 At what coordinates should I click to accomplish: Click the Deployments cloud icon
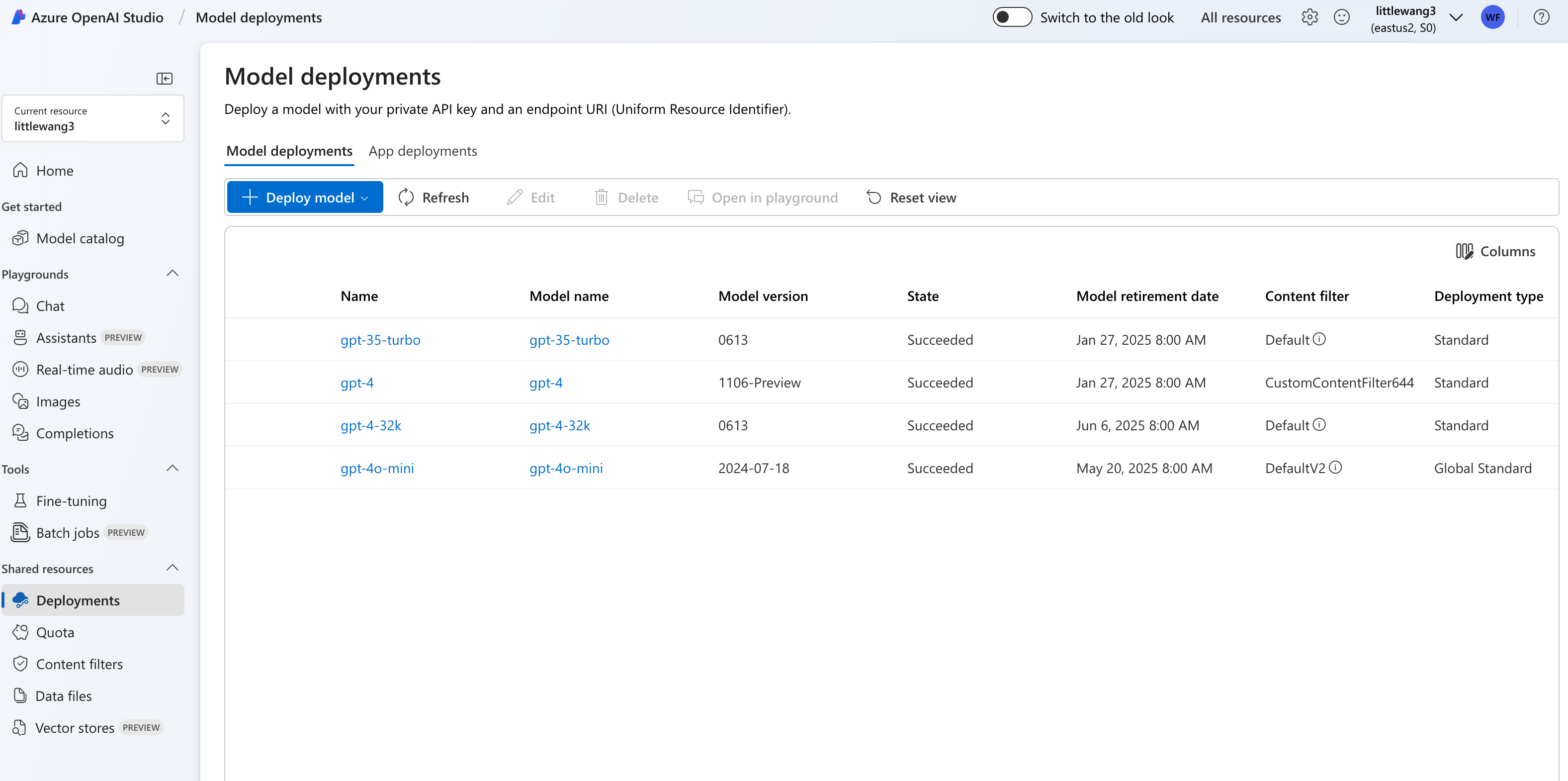click(20, 600)
